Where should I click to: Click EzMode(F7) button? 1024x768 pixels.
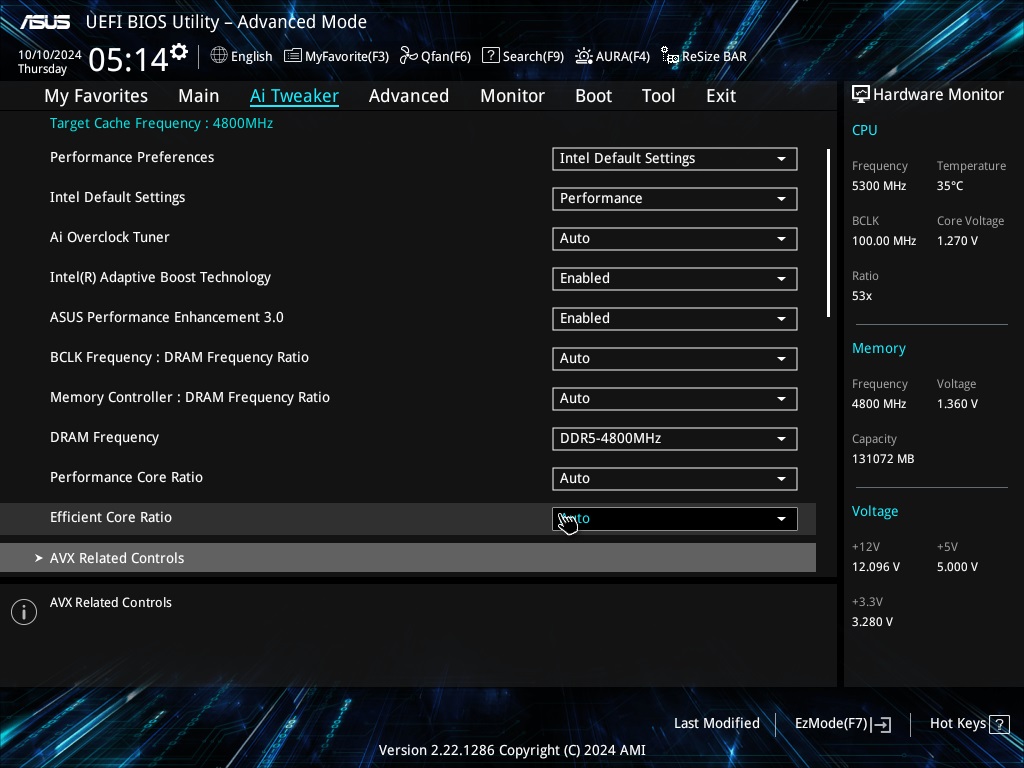point(842,724)
